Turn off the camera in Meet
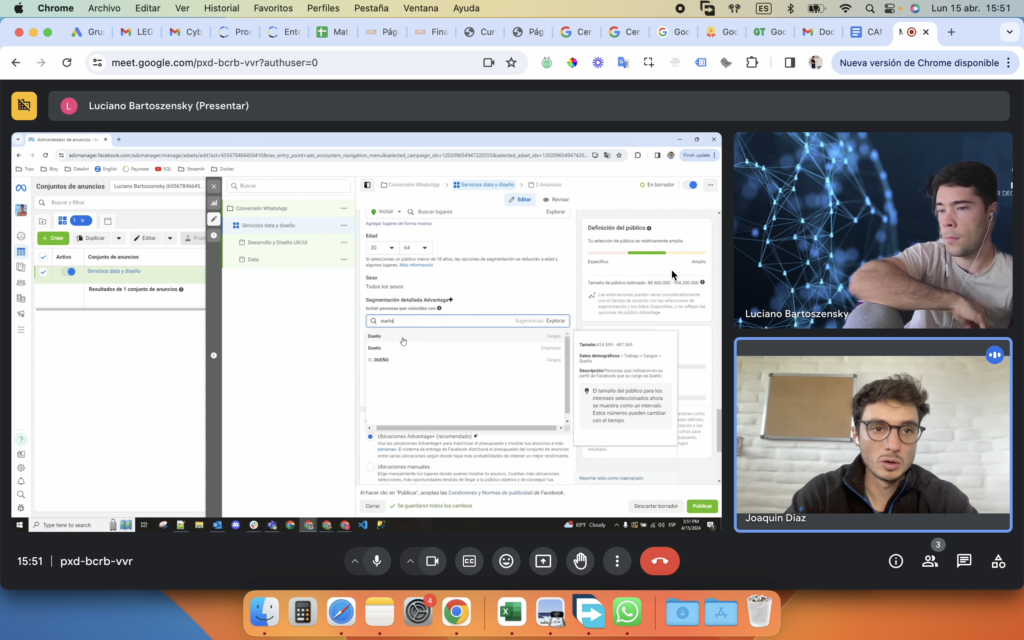This screenshot has width=1024, height=640. (433, 561)
